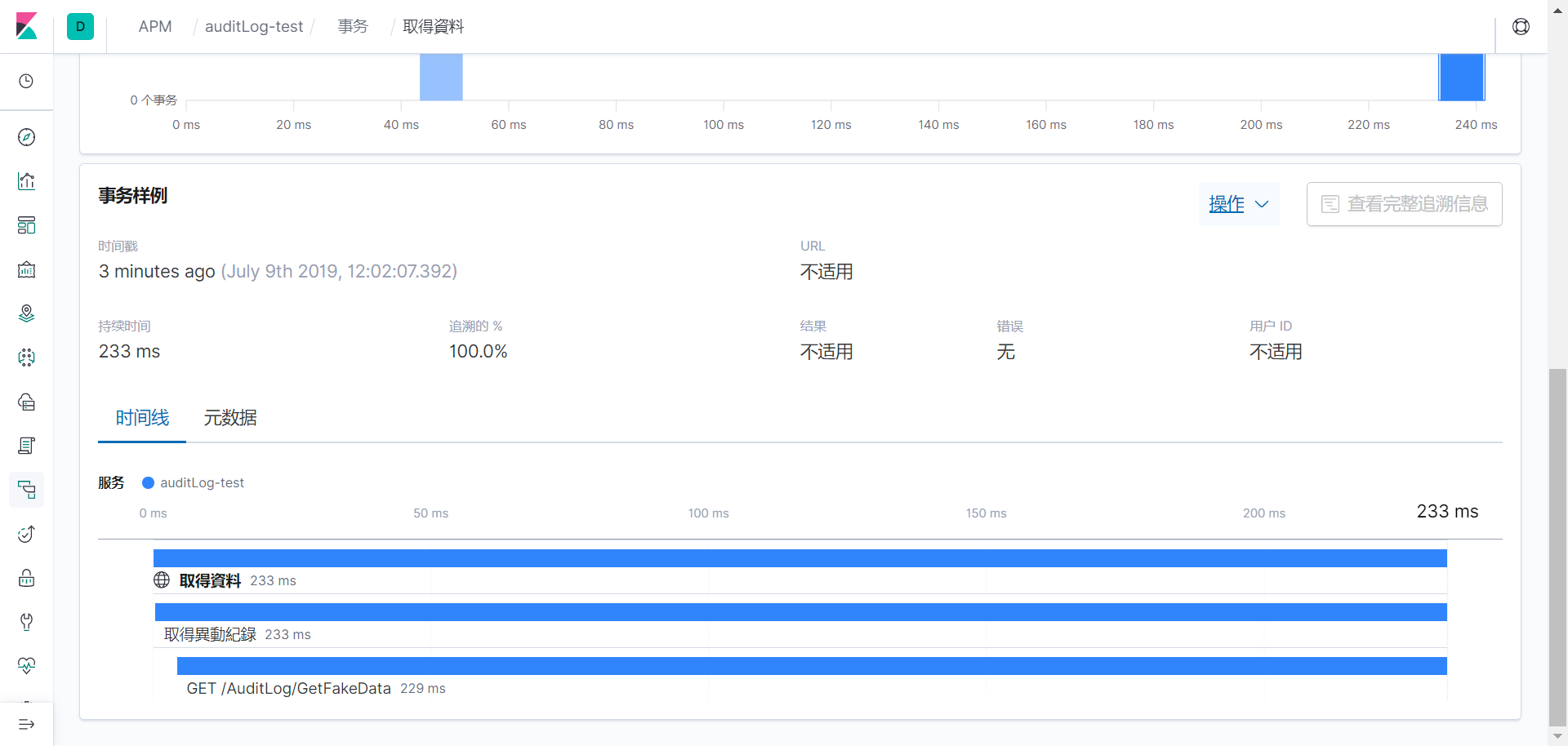Click the APM breadcrumb link
The image size is (1568, 746).
coord(155,27)
